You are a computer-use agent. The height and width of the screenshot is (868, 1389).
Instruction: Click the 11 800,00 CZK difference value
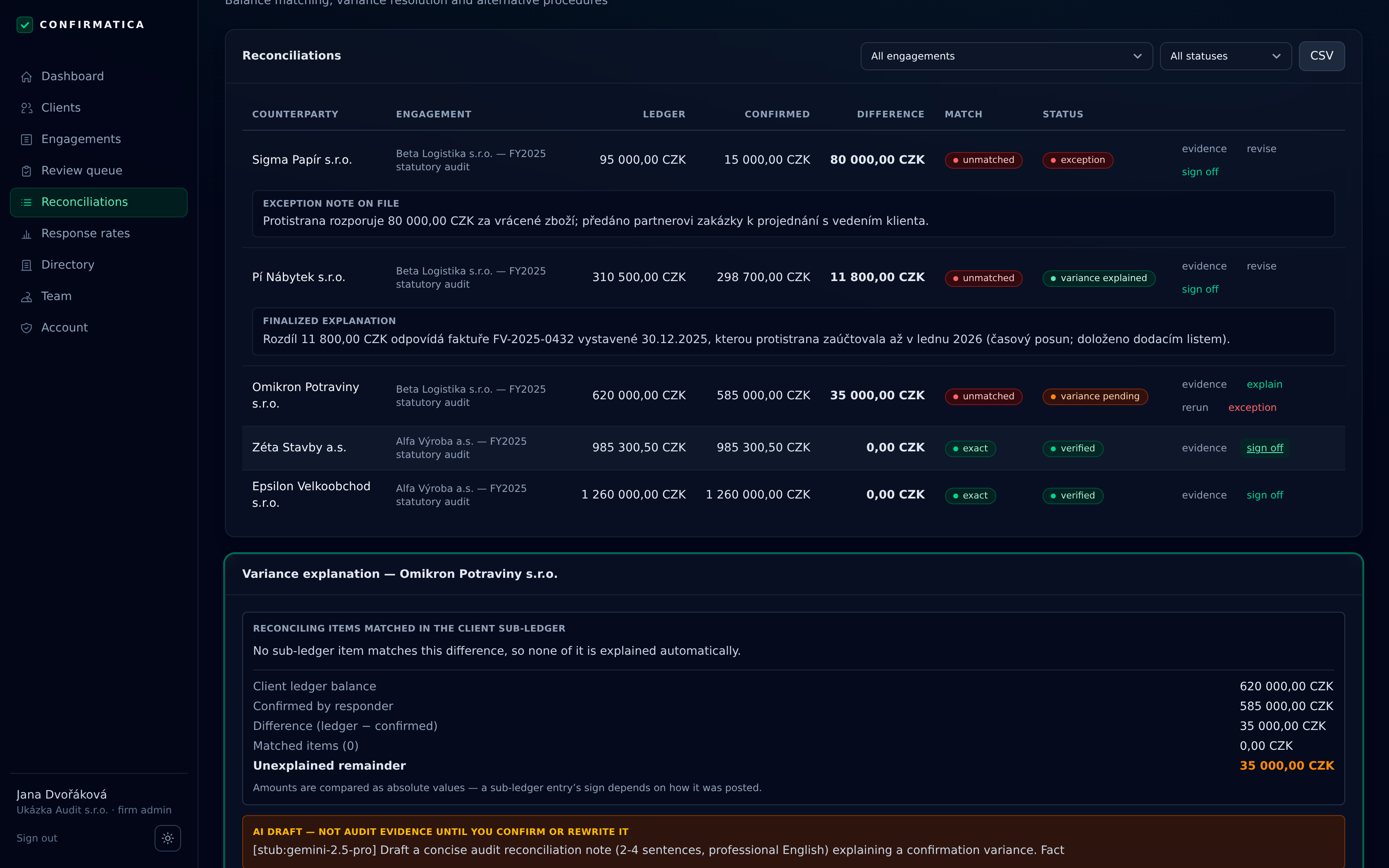click(877, 277)
